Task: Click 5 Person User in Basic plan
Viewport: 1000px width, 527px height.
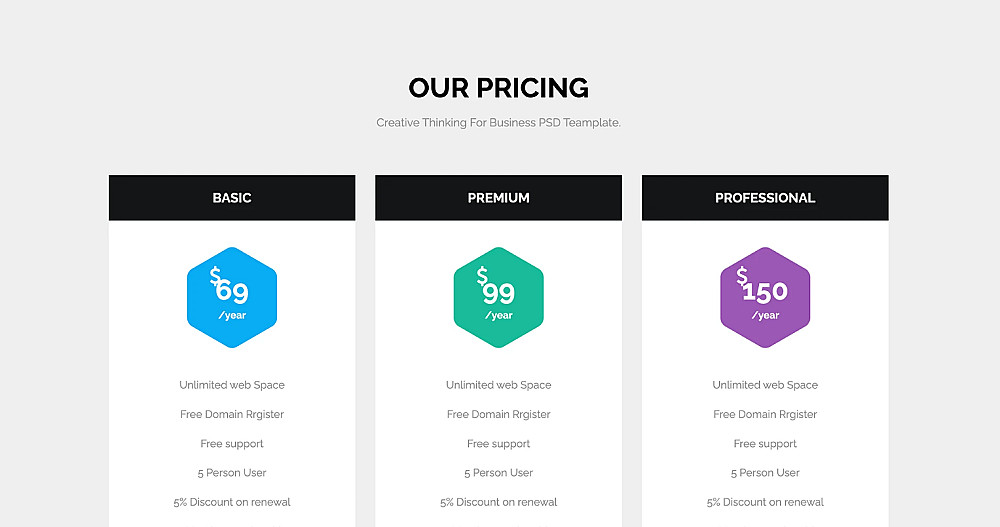Action: point(232,473)
